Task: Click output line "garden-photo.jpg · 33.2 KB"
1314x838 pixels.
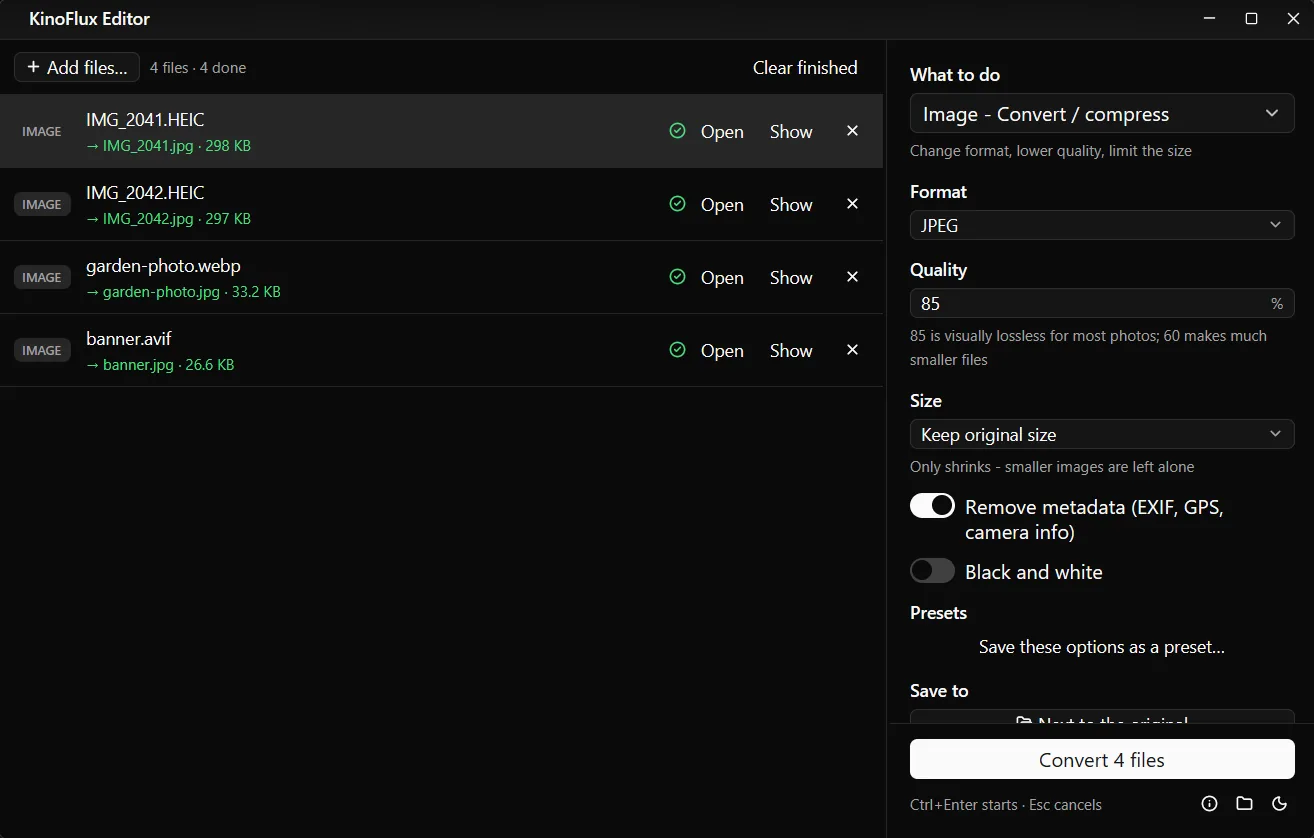Action: click(x=183, y=292)
